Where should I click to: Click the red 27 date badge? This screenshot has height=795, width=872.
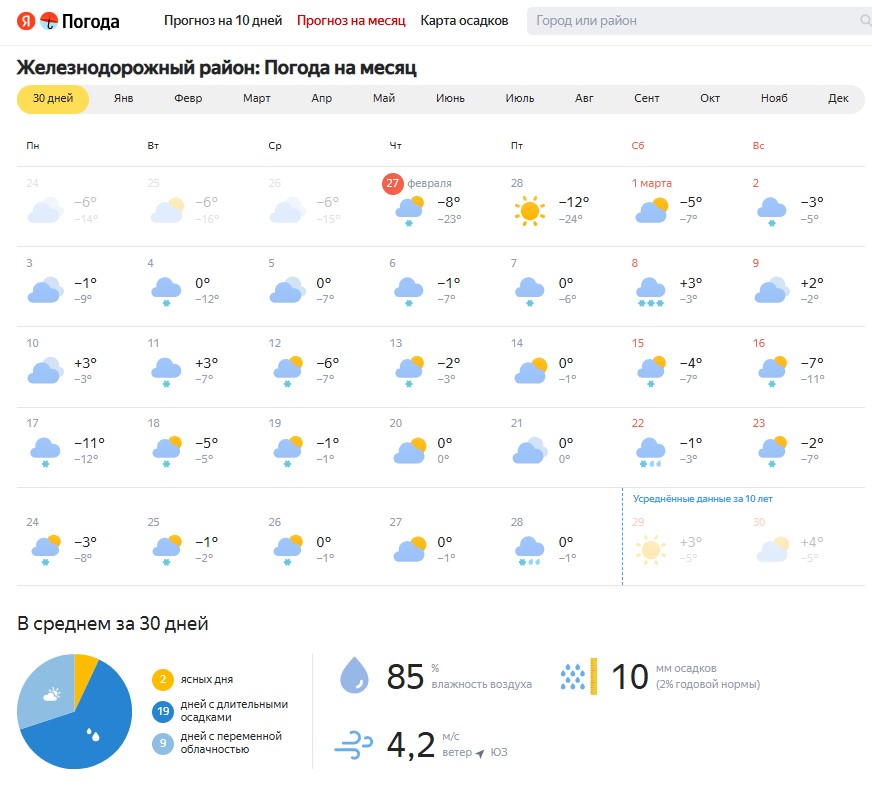(393, 183)
